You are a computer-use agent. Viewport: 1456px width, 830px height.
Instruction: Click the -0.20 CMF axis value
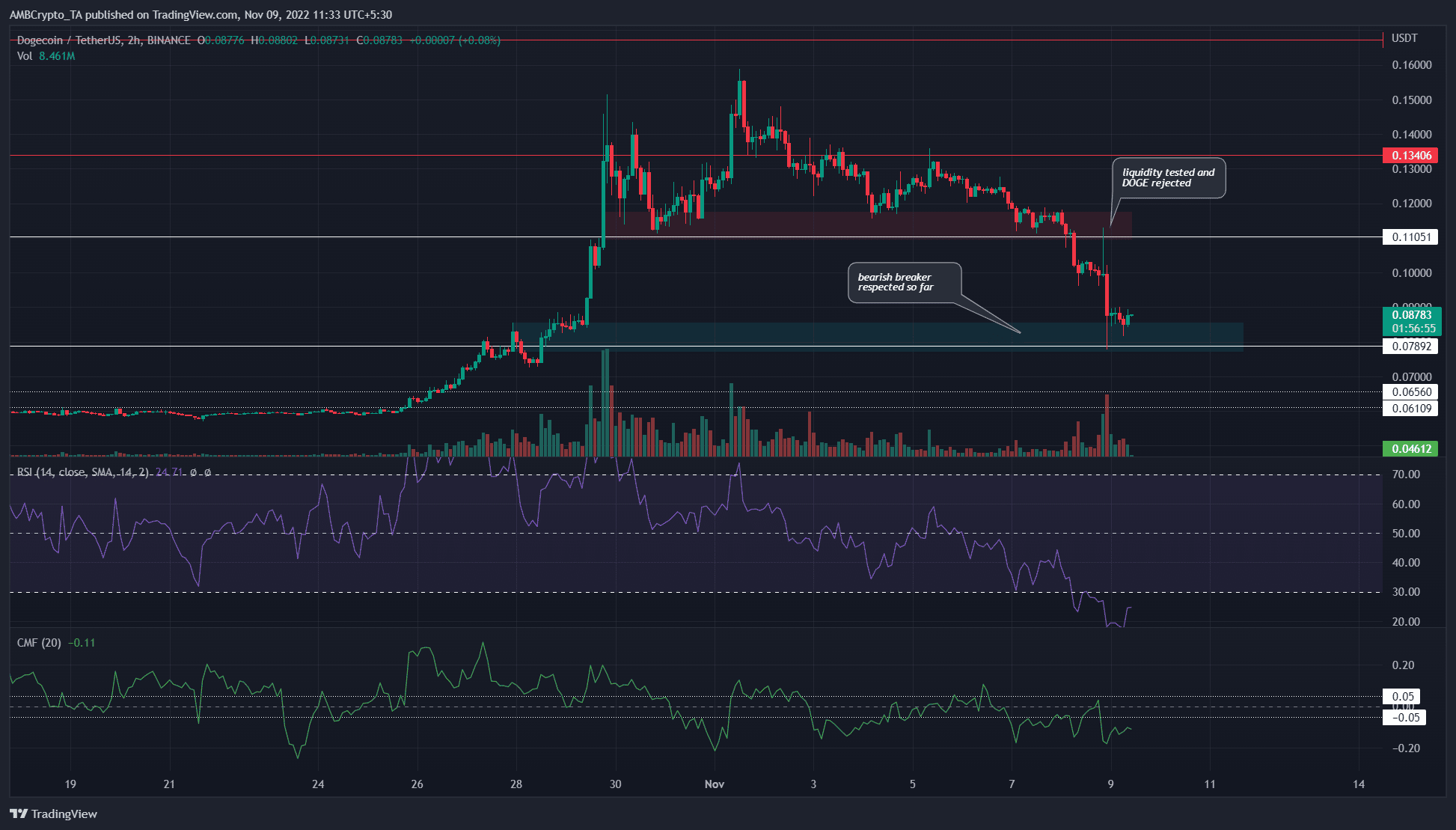point(1406,748)
